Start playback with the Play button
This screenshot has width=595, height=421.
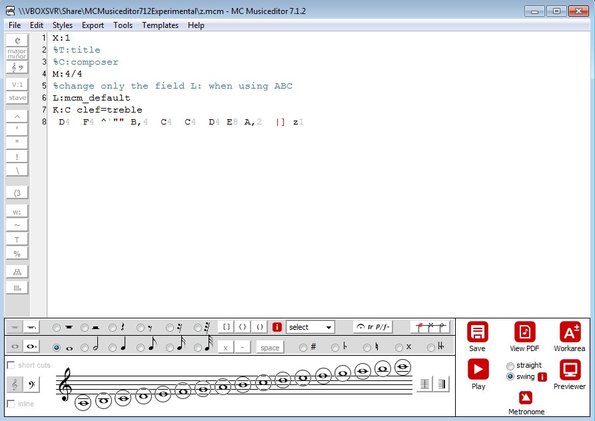click(478, 369)
